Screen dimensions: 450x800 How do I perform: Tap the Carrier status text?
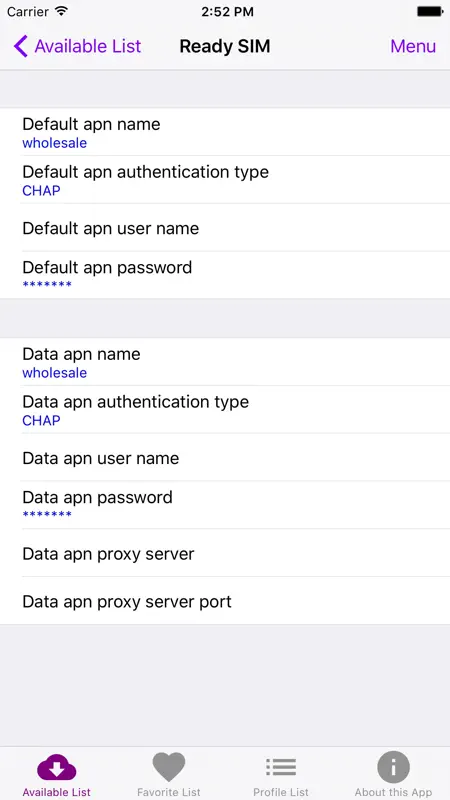coord(28,12)
